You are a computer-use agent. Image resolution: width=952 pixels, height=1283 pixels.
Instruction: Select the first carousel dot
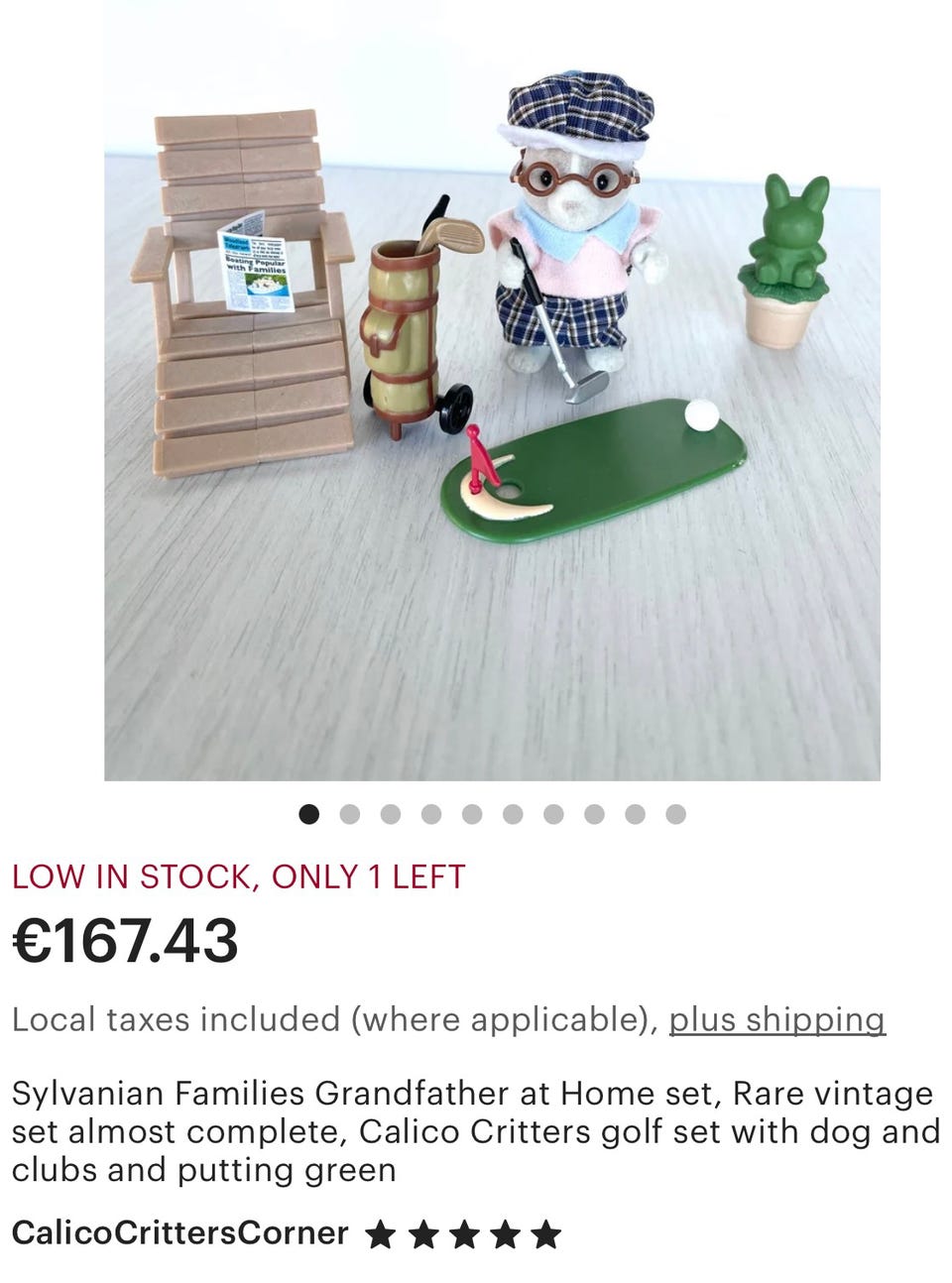(x=309, y=814)
